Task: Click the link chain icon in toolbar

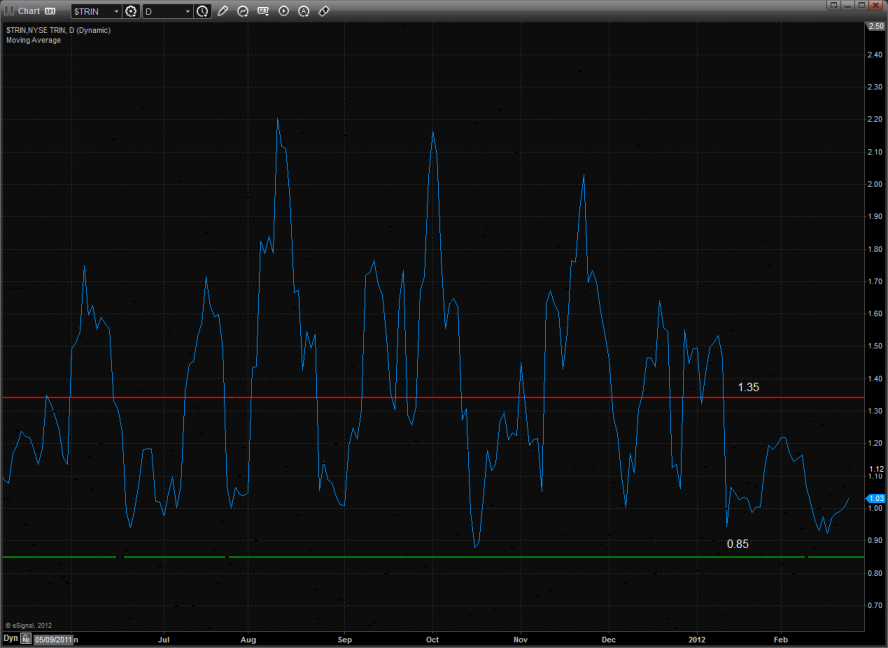Action: coord(324,11)
